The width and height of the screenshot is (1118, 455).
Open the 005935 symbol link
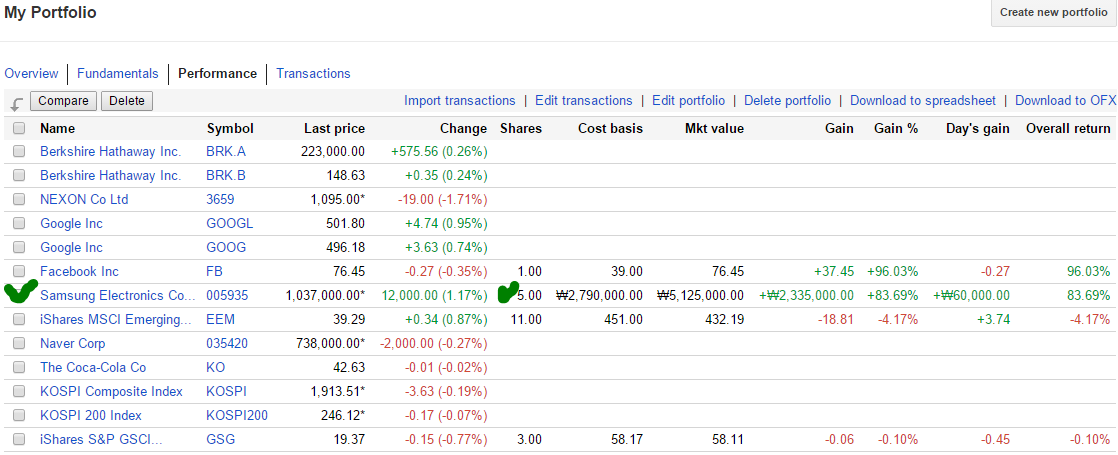pyautogui.click(x=227, y=295)
